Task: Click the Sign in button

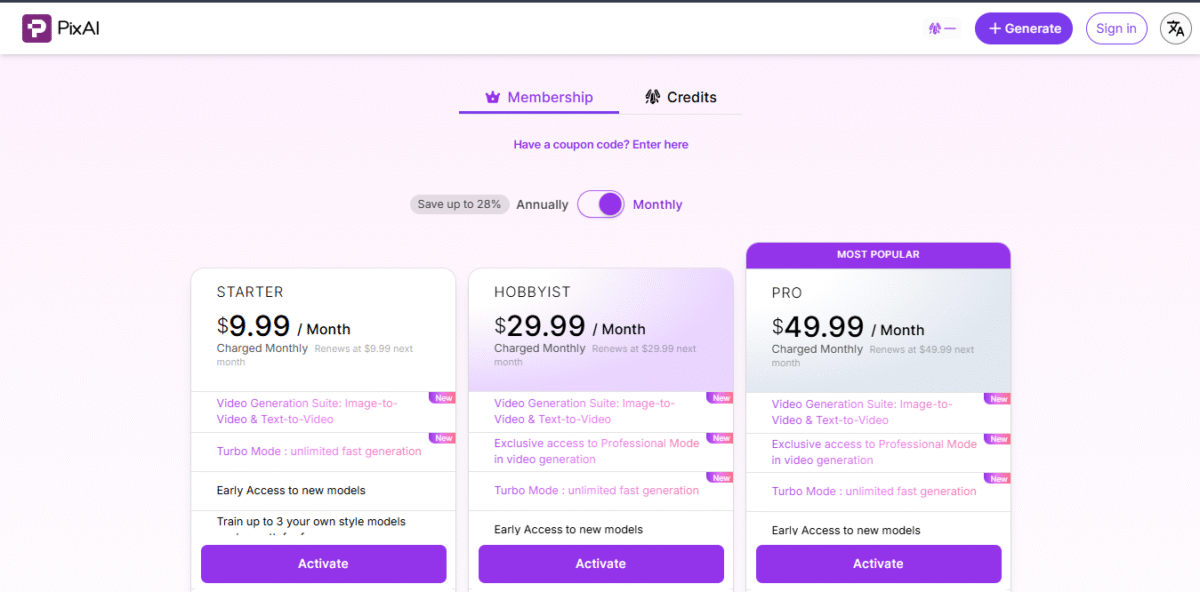Action: point(1116,28)
